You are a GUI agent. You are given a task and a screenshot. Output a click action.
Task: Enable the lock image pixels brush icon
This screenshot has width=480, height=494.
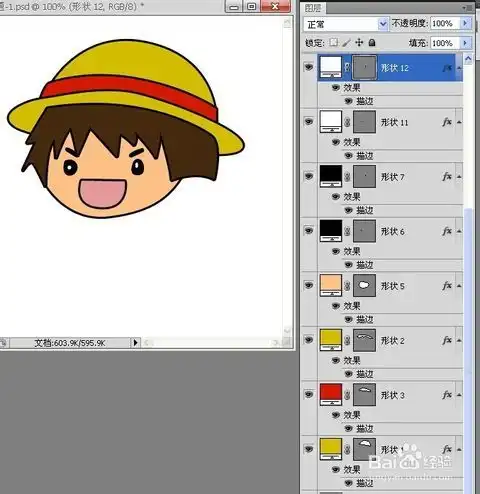[347, 43]
